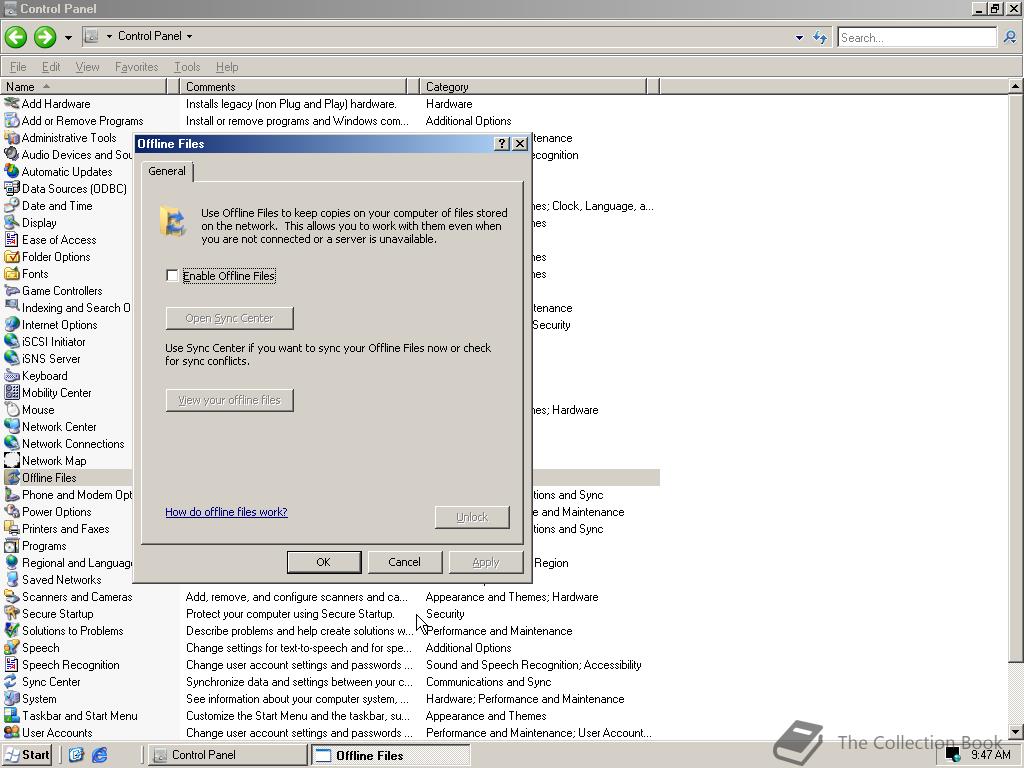The width and height of the screenshot is (1024, 768).
Task: Open the Favorites menu
Action: click(x=136, y=67)
